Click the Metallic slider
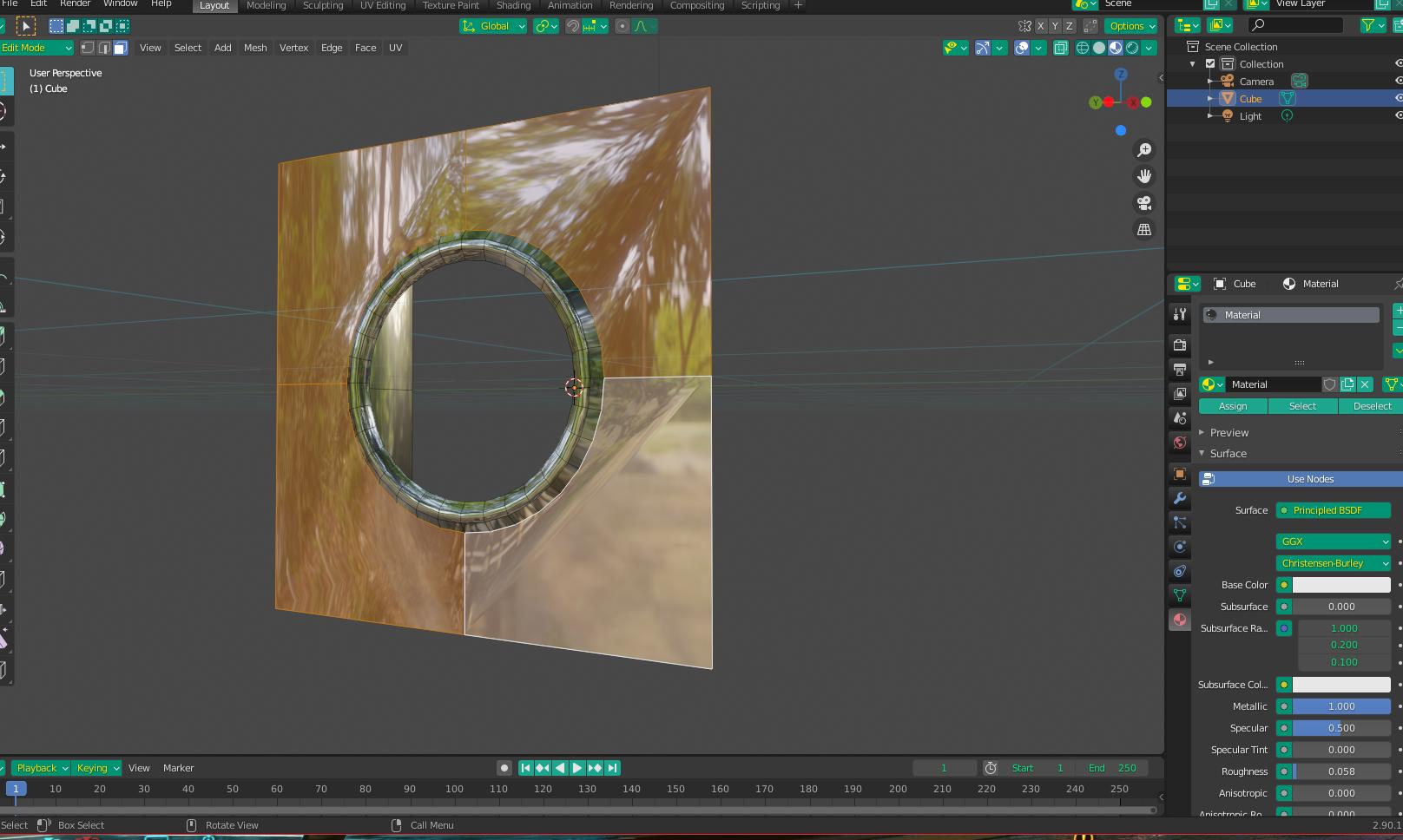 point(1341,706)
